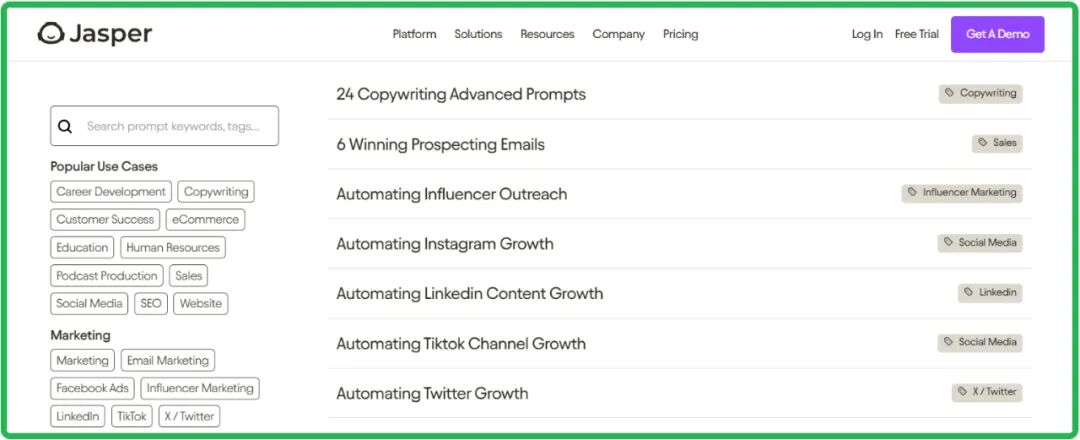Go to the Pricing page
Viewport: 1080px width, 440px height.
[680, 34]
